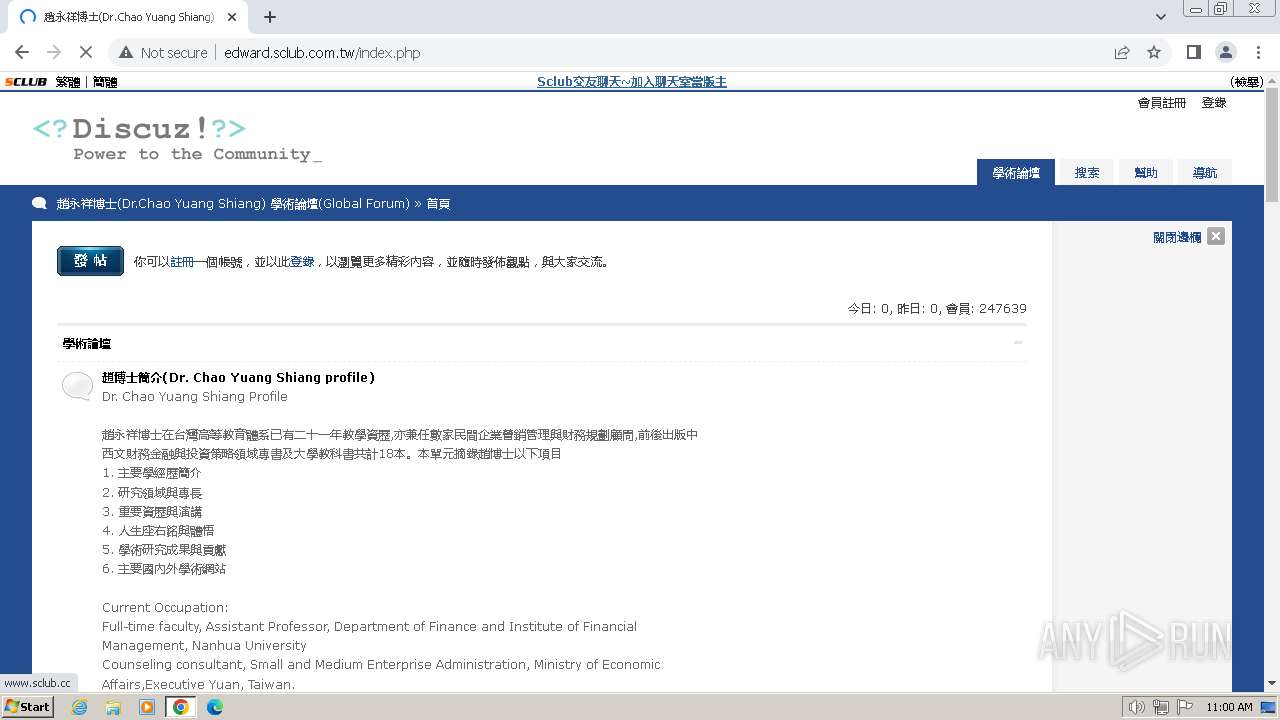Click the (檢舉) report link

tap(1246, 82)
